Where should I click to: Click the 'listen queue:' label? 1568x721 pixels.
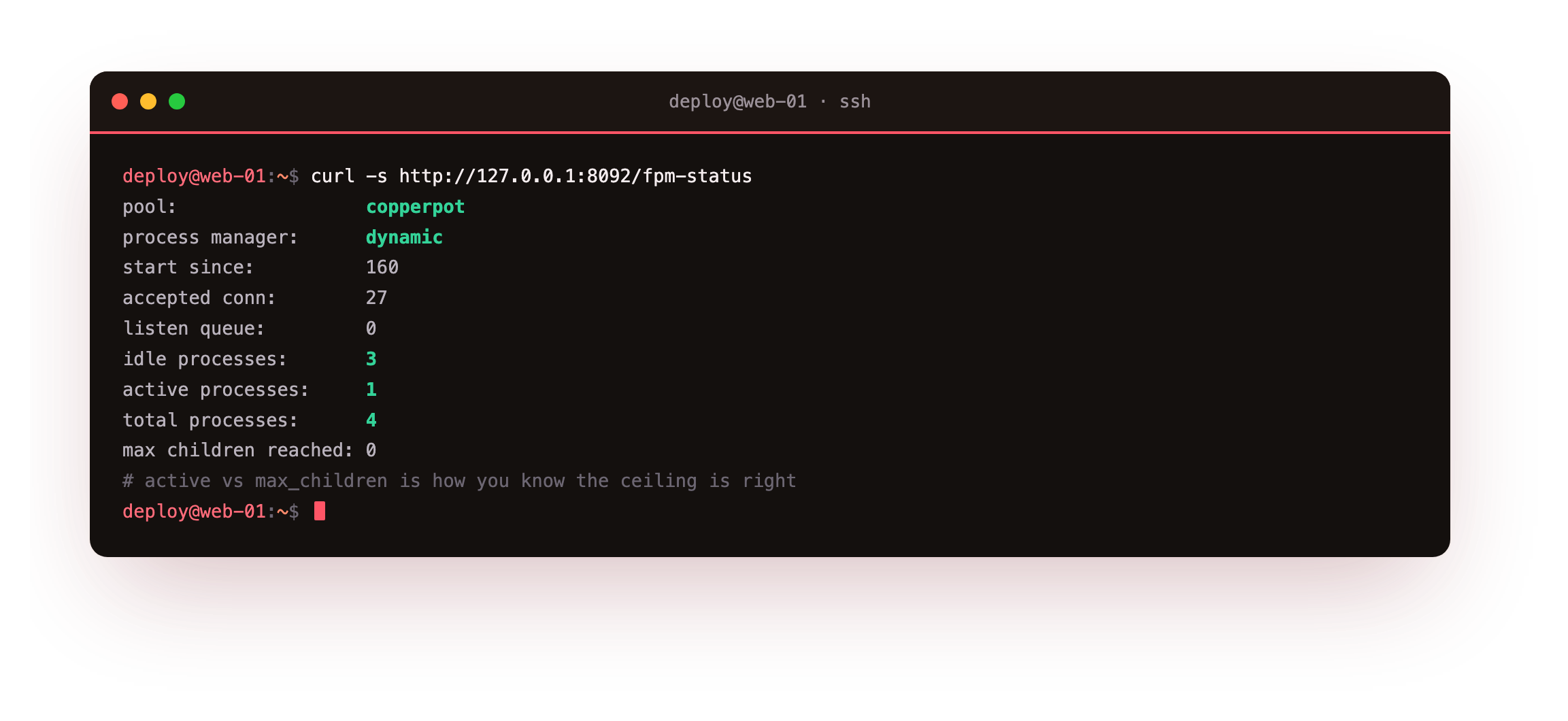tap(194, 329)
